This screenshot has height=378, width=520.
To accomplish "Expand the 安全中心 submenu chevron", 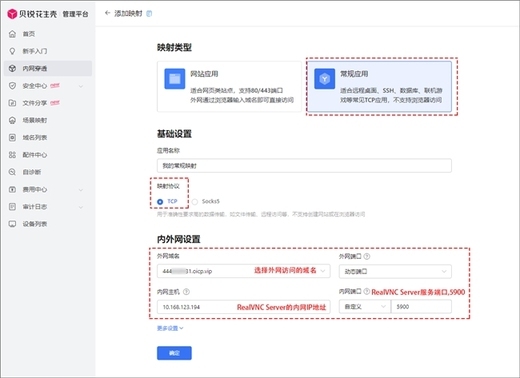I will pos(81,86).
